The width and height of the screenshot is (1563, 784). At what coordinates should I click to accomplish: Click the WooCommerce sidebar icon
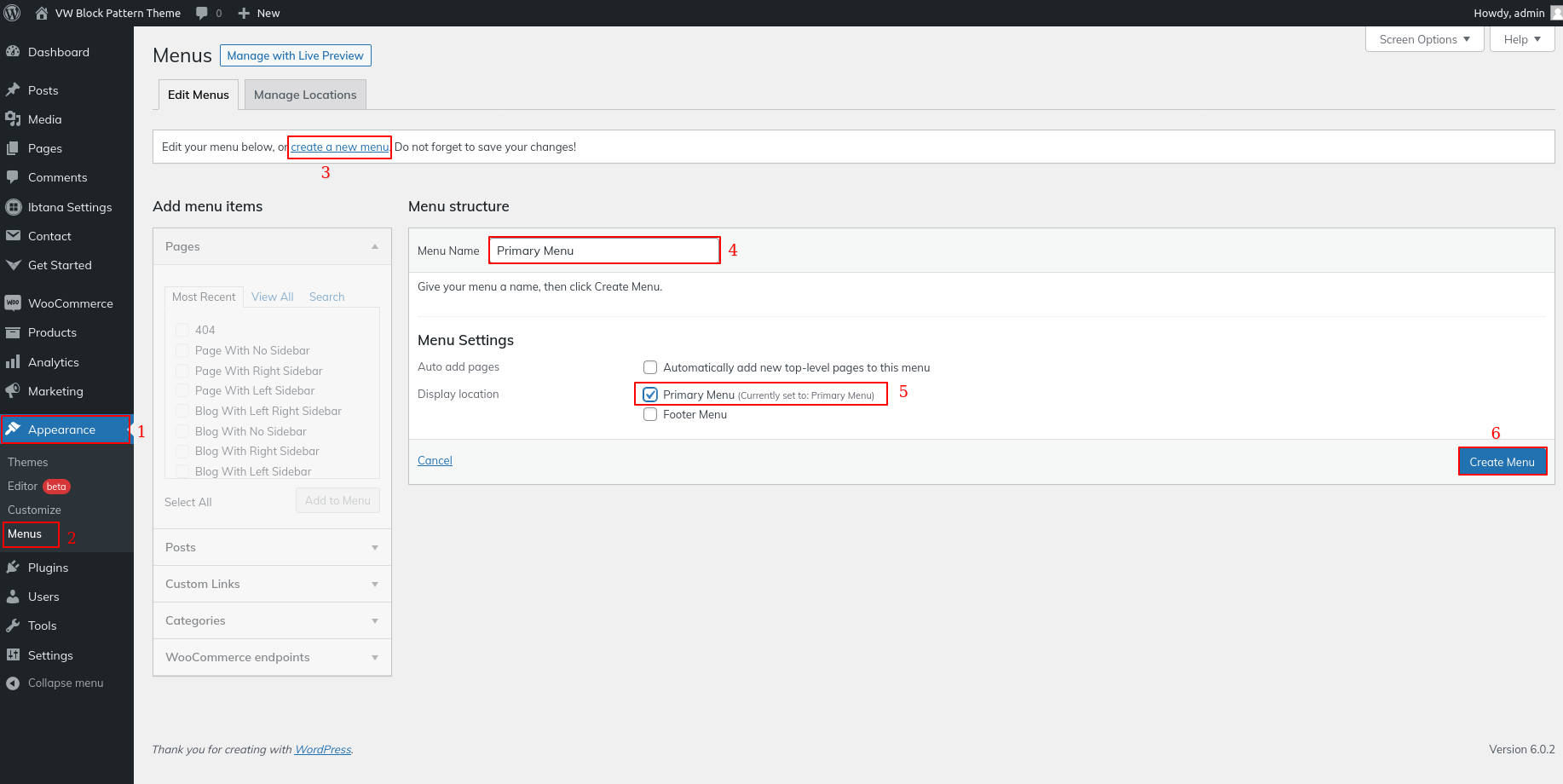[13, 303]
